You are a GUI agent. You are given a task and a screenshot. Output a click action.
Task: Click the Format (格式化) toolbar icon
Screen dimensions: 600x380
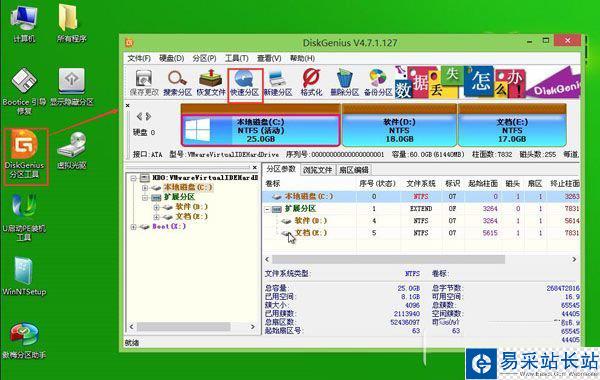click(311, 82)
